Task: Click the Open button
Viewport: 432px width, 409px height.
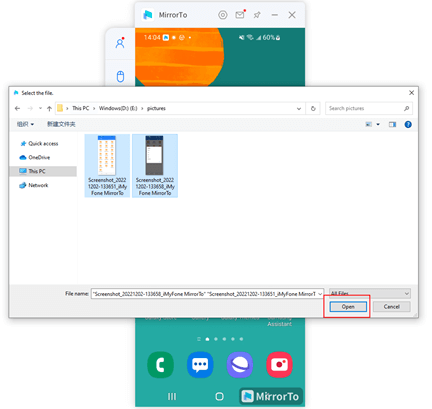Action: [x=348, y=307]
